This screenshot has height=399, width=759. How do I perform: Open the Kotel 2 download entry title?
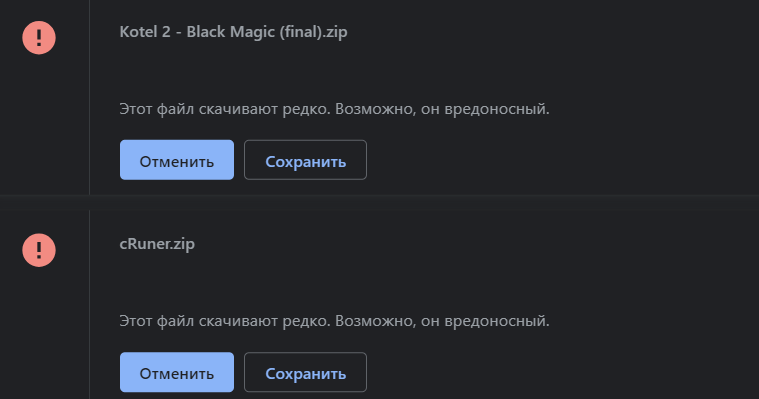coord(233,32)
